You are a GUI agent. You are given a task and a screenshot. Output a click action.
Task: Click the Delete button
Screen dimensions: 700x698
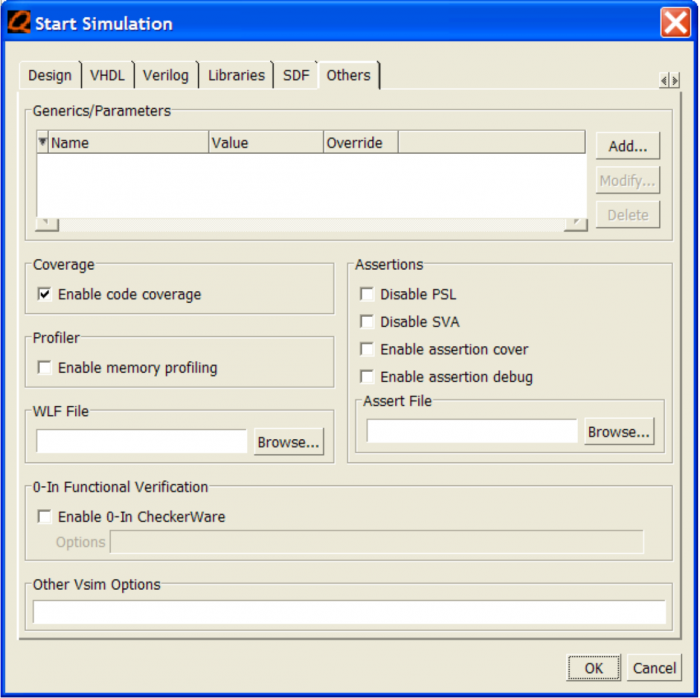pyautogui.click(x=628, y=215)
